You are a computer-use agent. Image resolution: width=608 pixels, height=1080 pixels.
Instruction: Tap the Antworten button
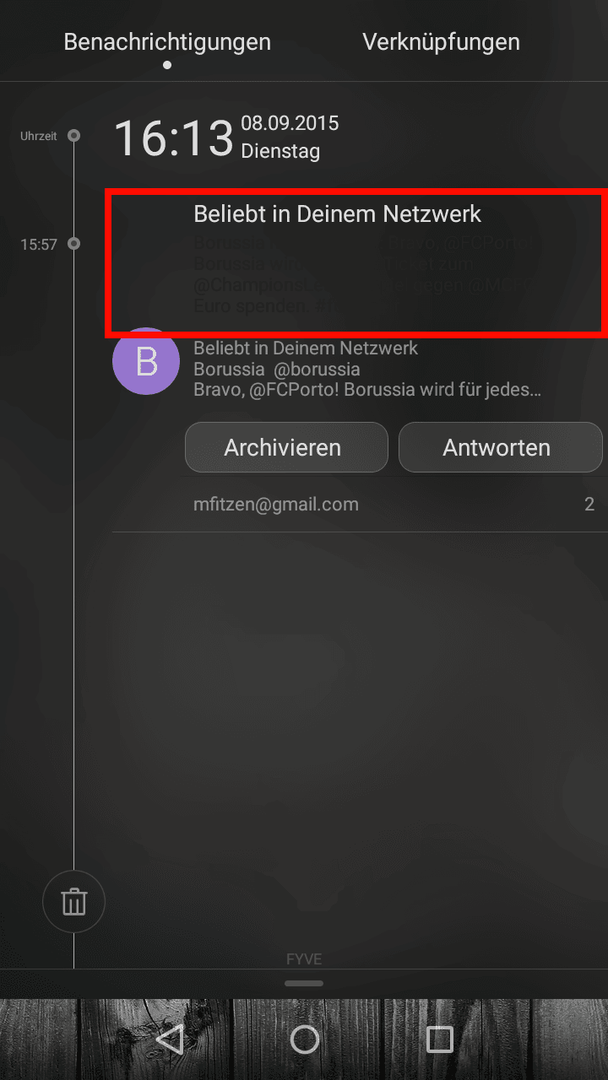(x=501, y=447)
